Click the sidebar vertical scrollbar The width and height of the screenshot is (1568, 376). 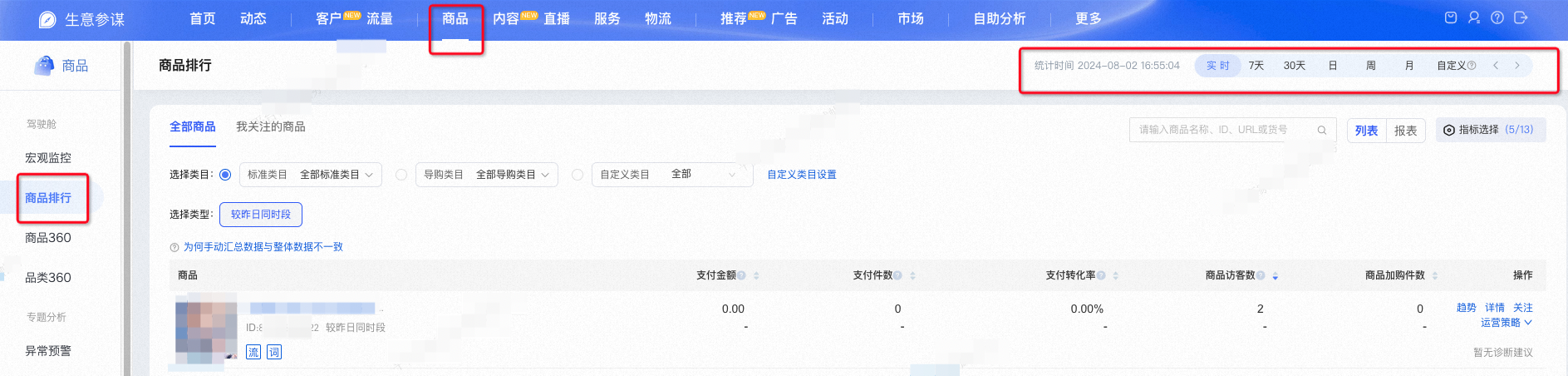[x=127, y=208]
